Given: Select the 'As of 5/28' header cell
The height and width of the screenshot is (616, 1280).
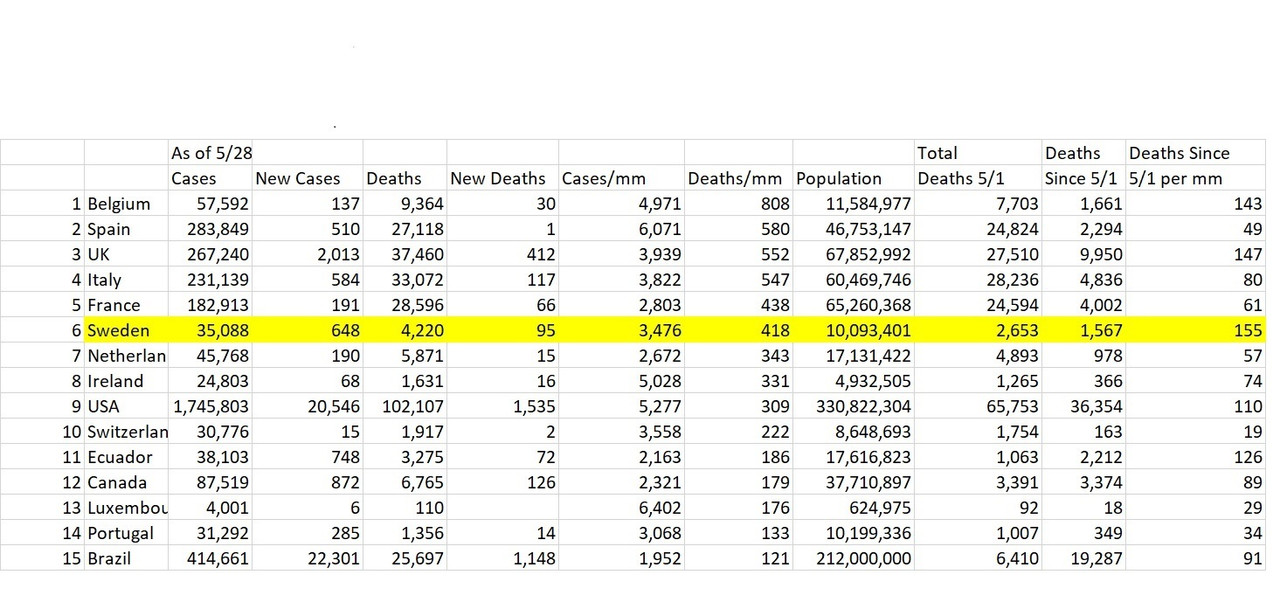Looking at the screenshot, I should tap(210, 153).
